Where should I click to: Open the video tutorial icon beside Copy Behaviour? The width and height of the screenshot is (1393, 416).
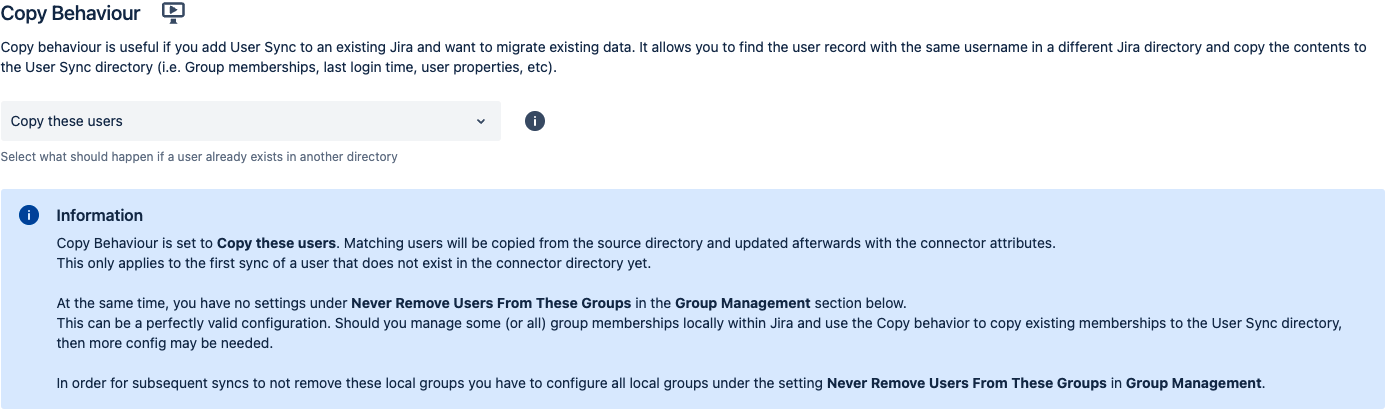(x=174, y=13)
